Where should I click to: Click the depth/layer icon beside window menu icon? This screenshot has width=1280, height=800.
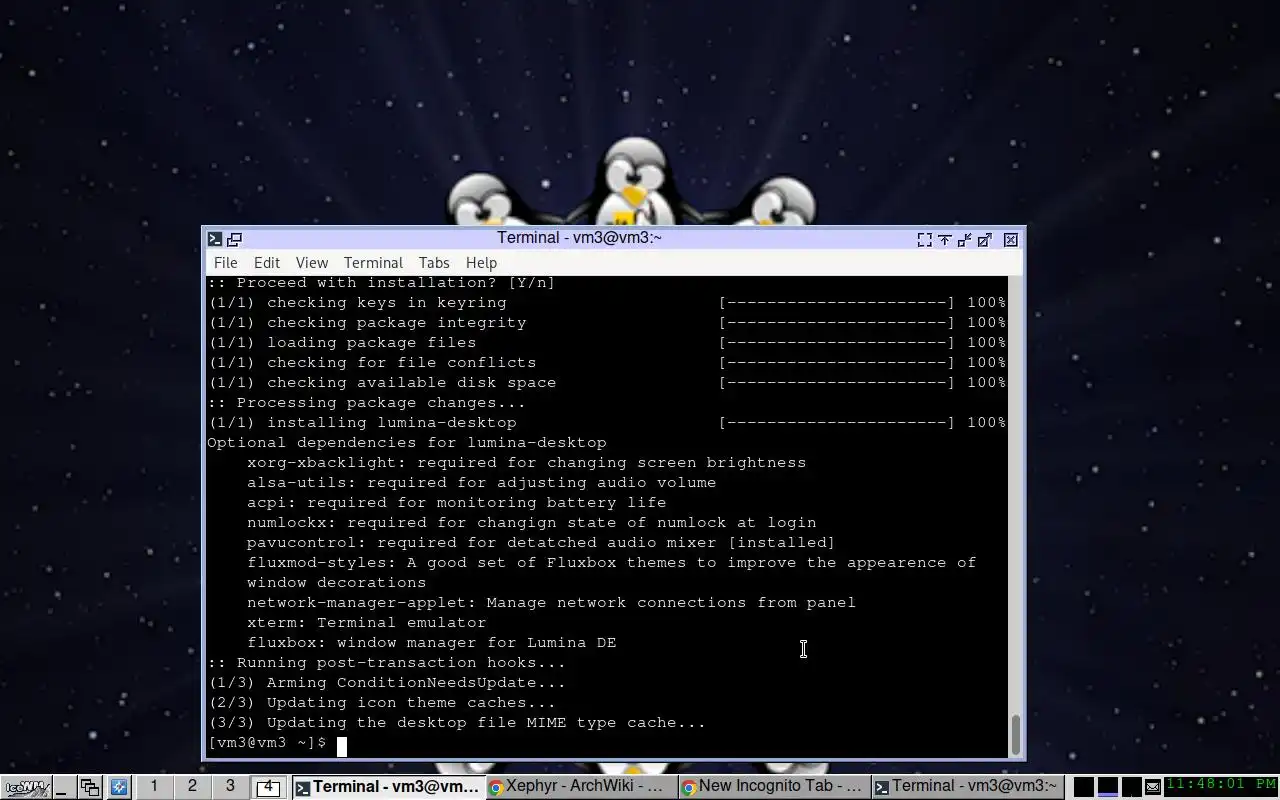234,239
